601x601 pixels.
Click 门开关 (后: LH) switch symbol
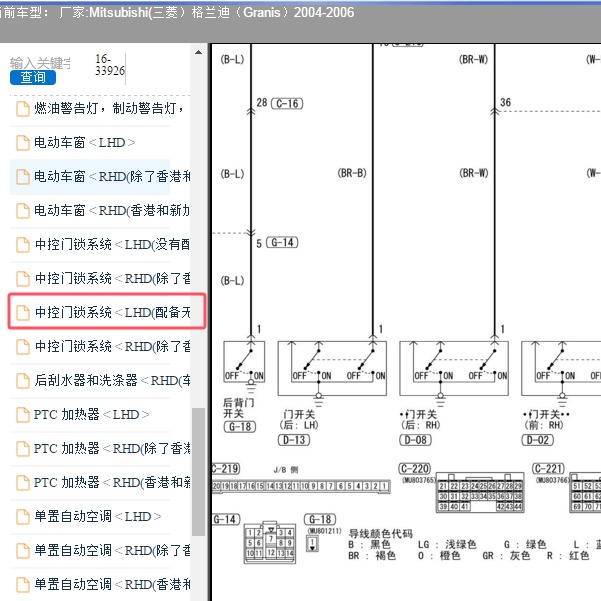(332, 368)
